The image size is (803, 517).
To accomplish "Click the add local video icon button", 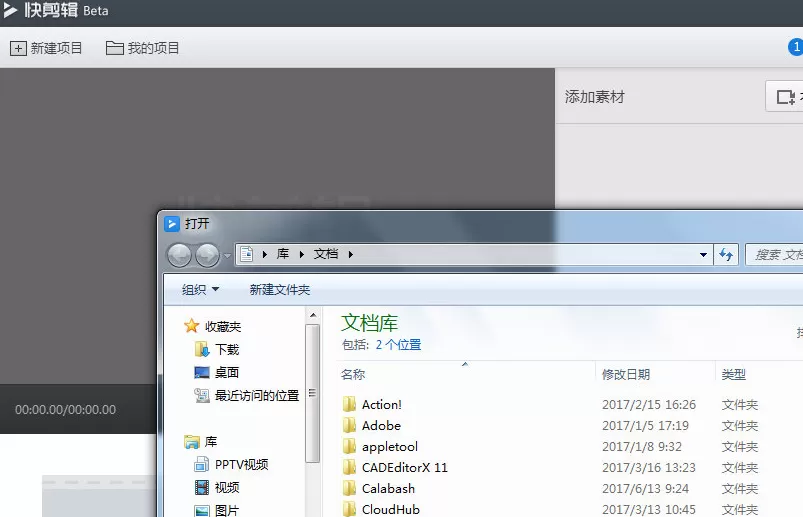I will coord(785,96).
